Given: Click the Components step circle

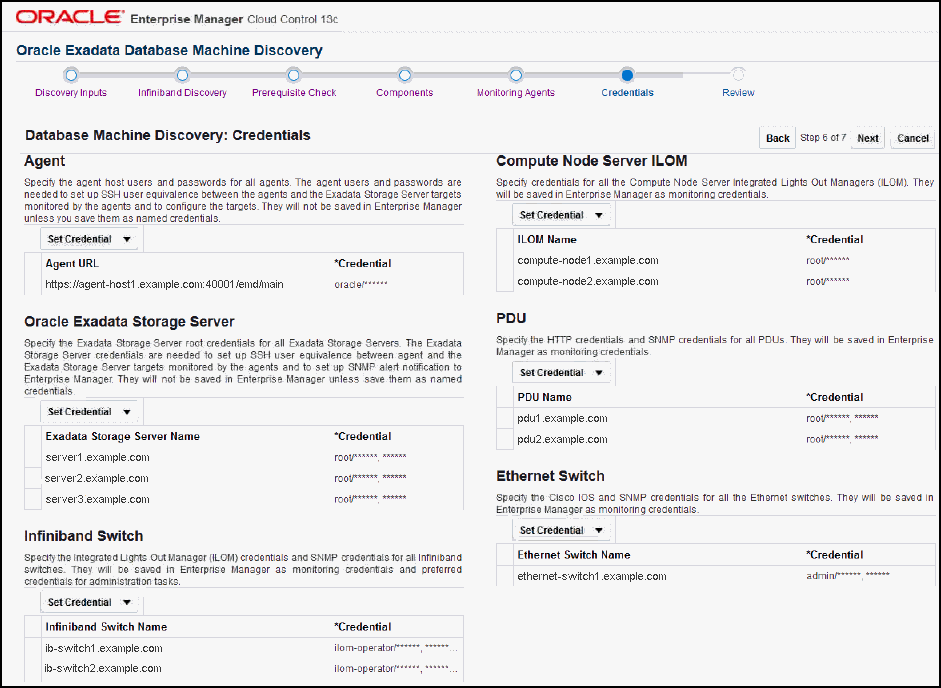Looking at the screenshot, I should tap(404, 75).
